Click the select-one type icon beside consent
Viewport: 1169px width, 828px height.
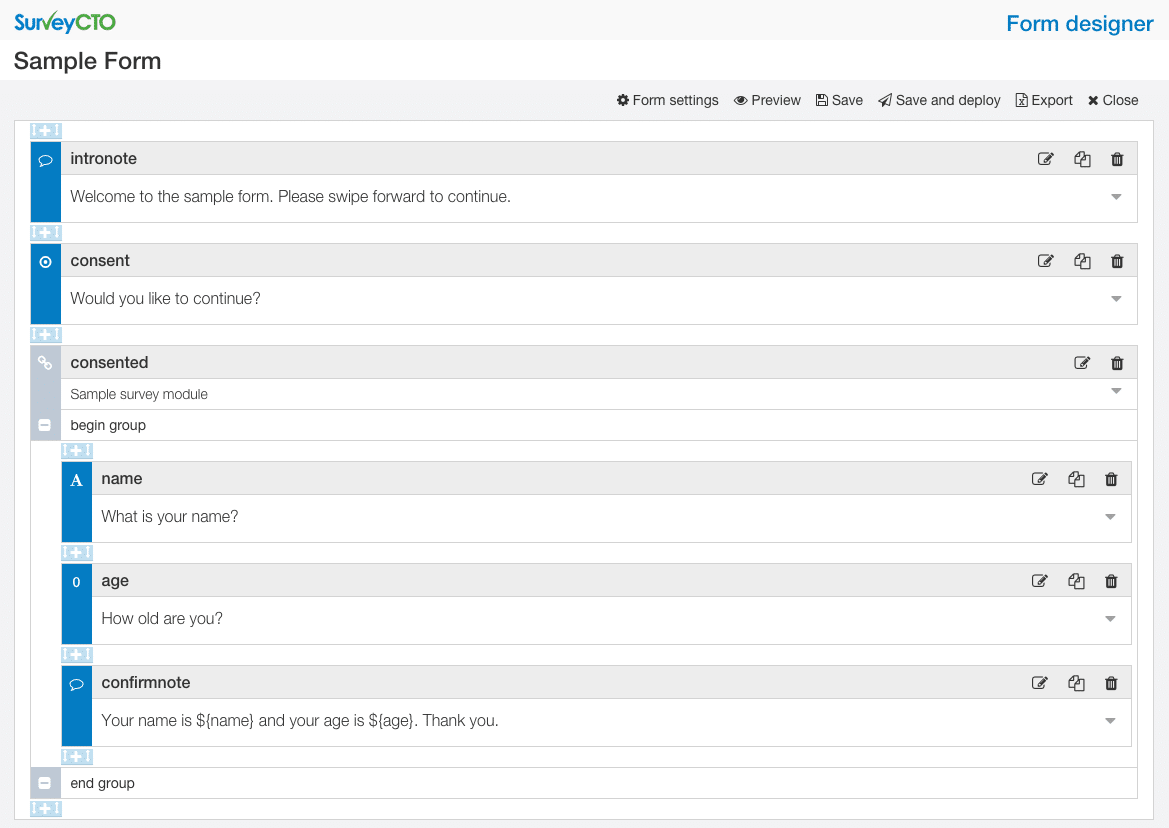point(45,262)
